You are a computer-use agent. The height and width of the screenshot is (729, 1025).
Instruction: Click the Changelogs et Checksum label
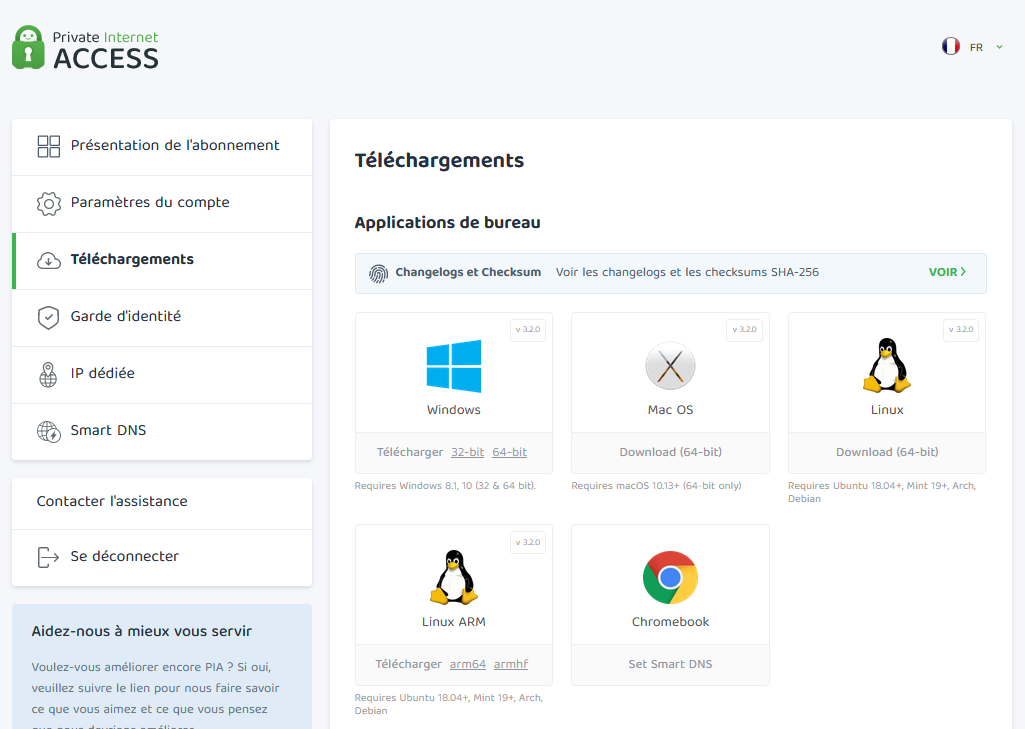[468, 272]
